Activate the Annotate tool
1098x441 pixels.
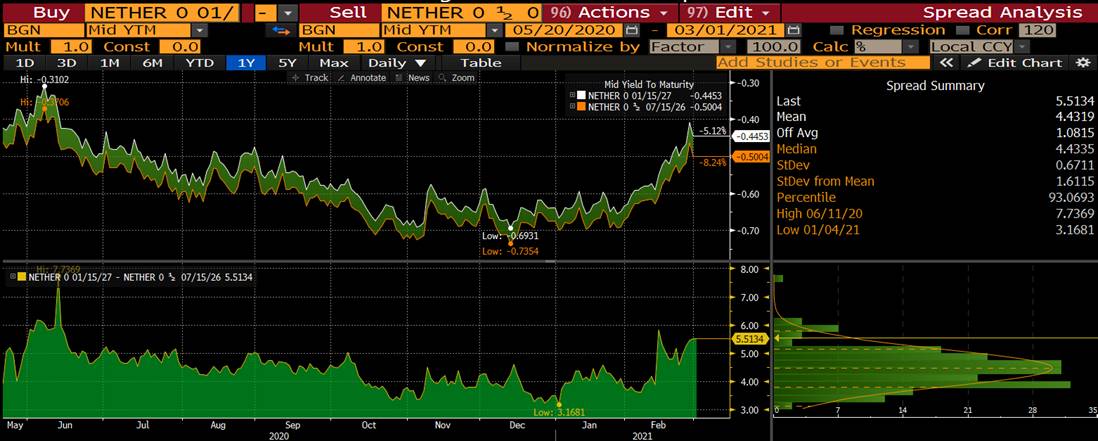coord(361,78)
